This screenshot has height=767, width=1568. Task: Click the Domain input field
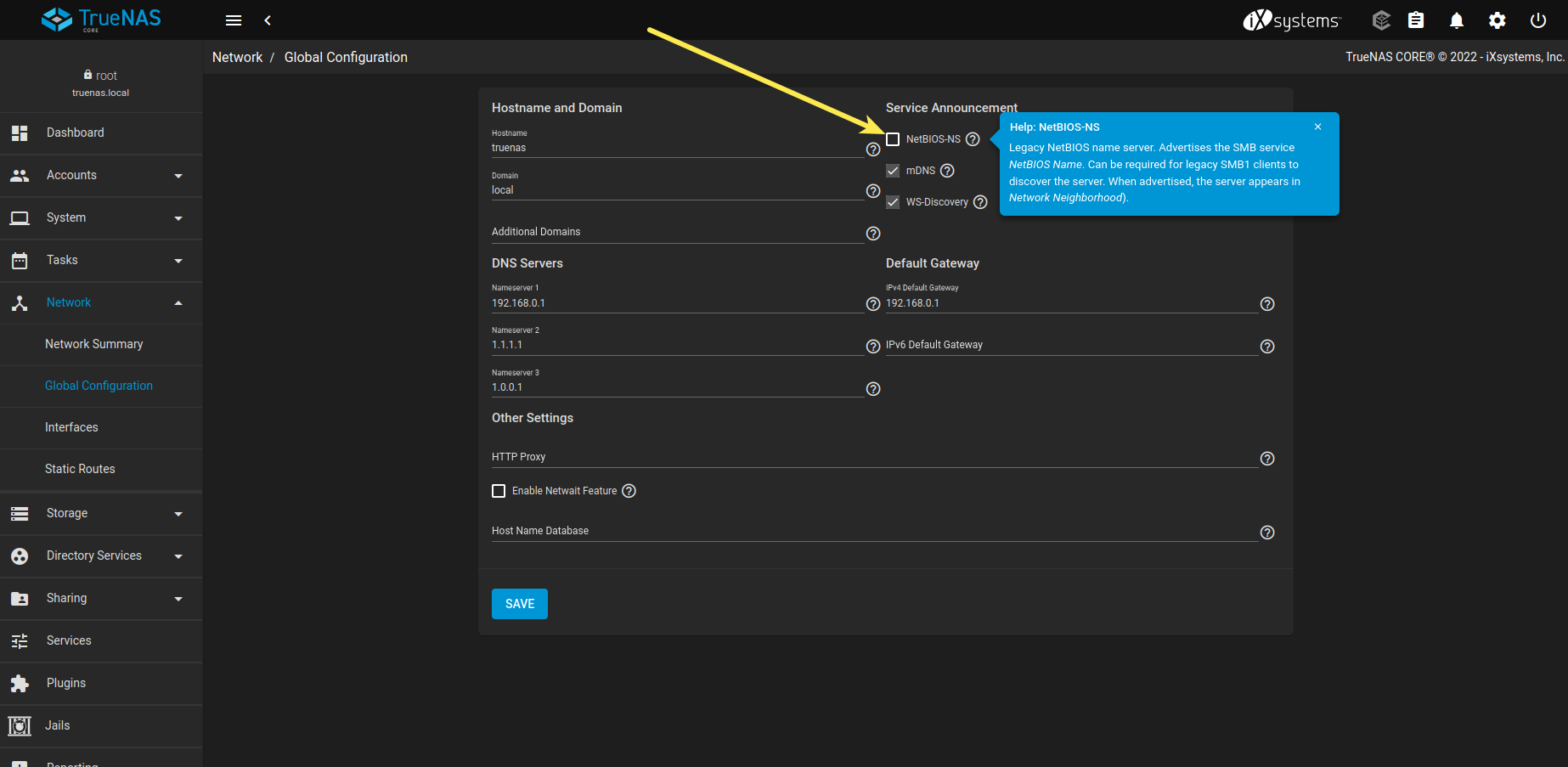(678, 190)
